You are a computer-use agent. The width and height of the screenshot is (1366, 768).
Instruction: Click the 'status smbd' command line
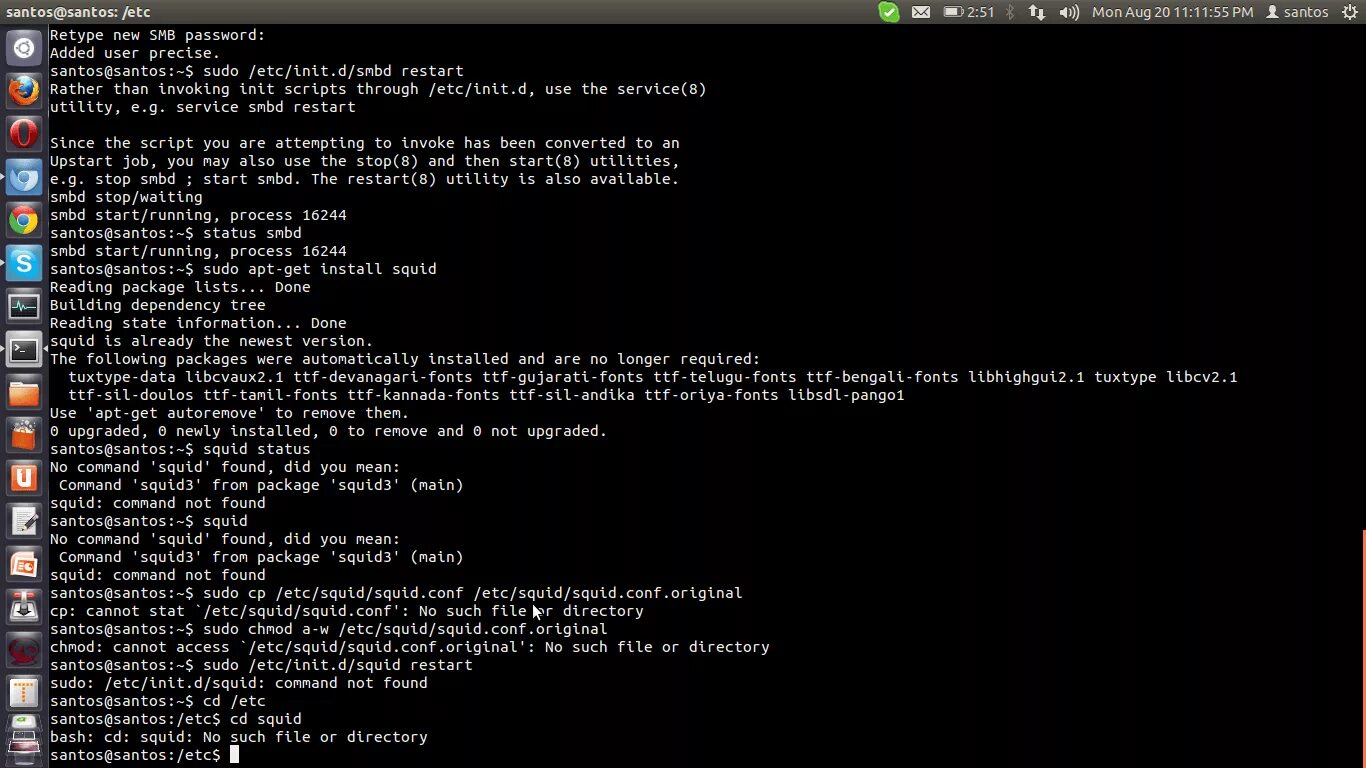tap(176, 233)
